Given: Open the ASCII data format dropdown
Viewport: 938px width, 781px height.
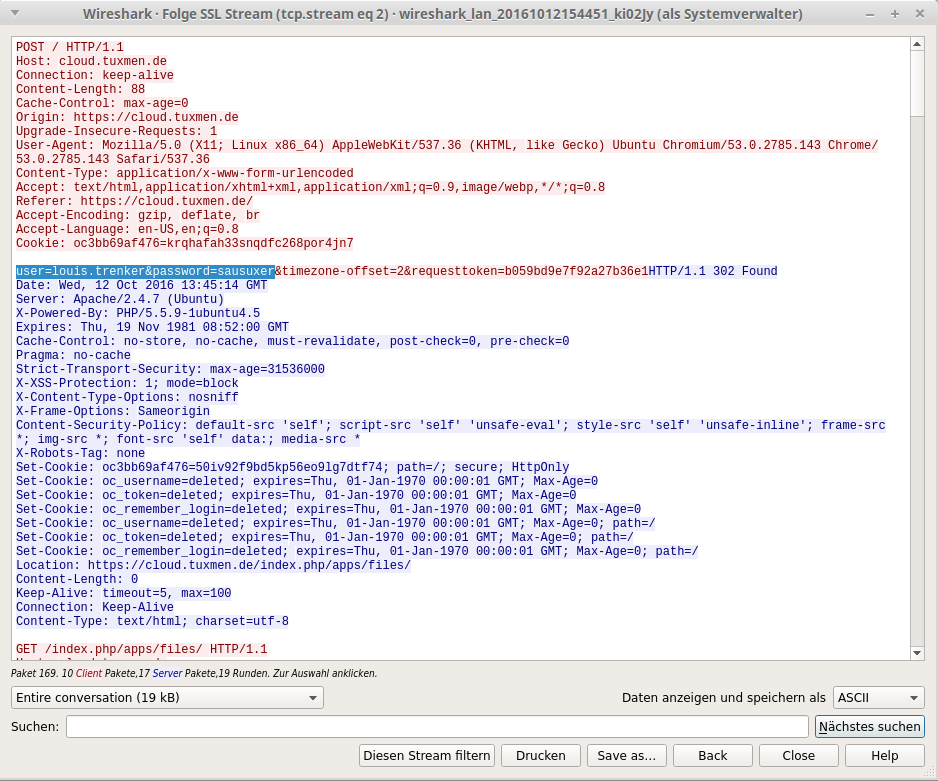Looking at the screenshot, I should 878,697.
